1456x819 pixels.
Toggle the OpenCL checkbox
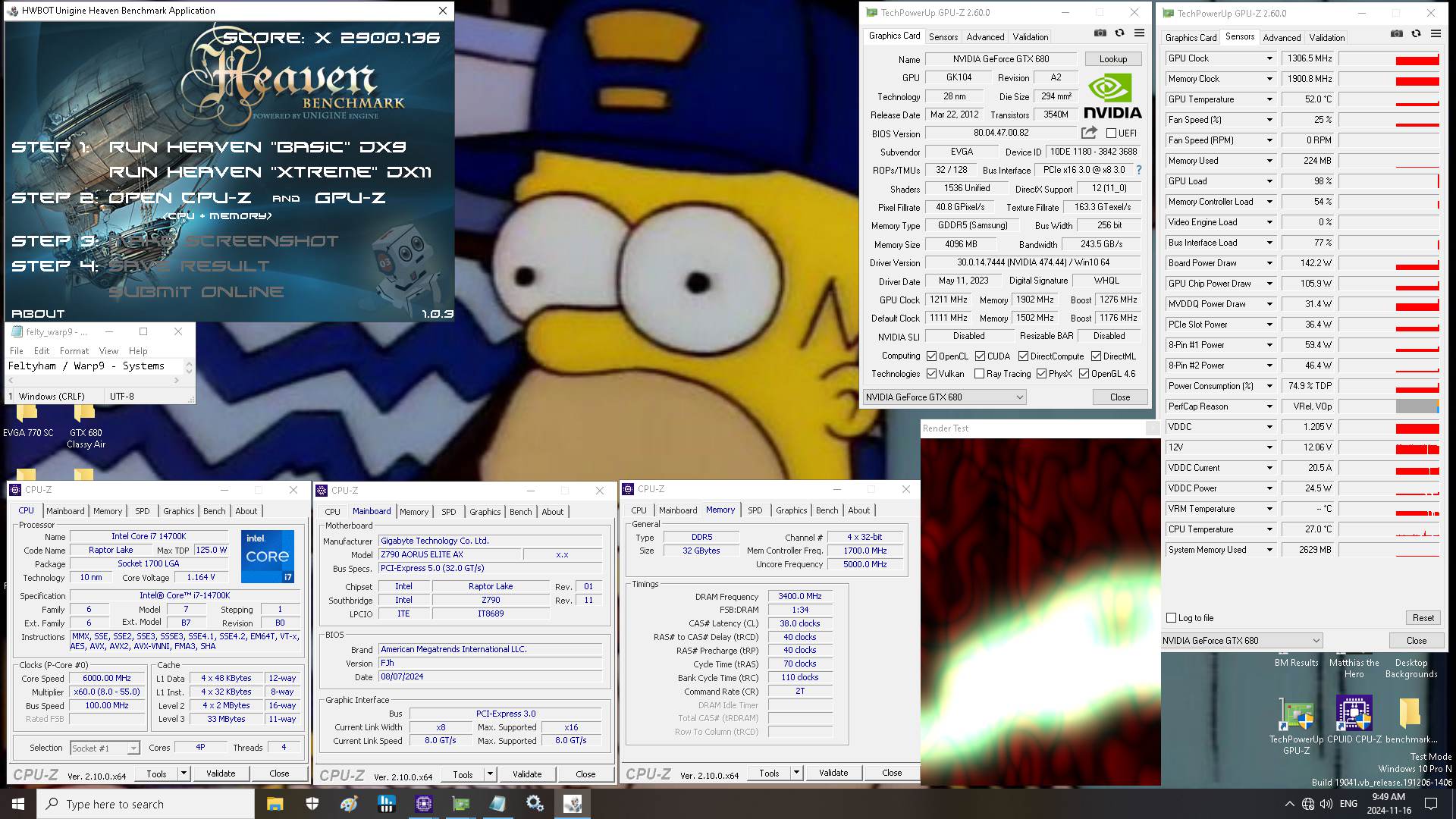tap(931, 356)
